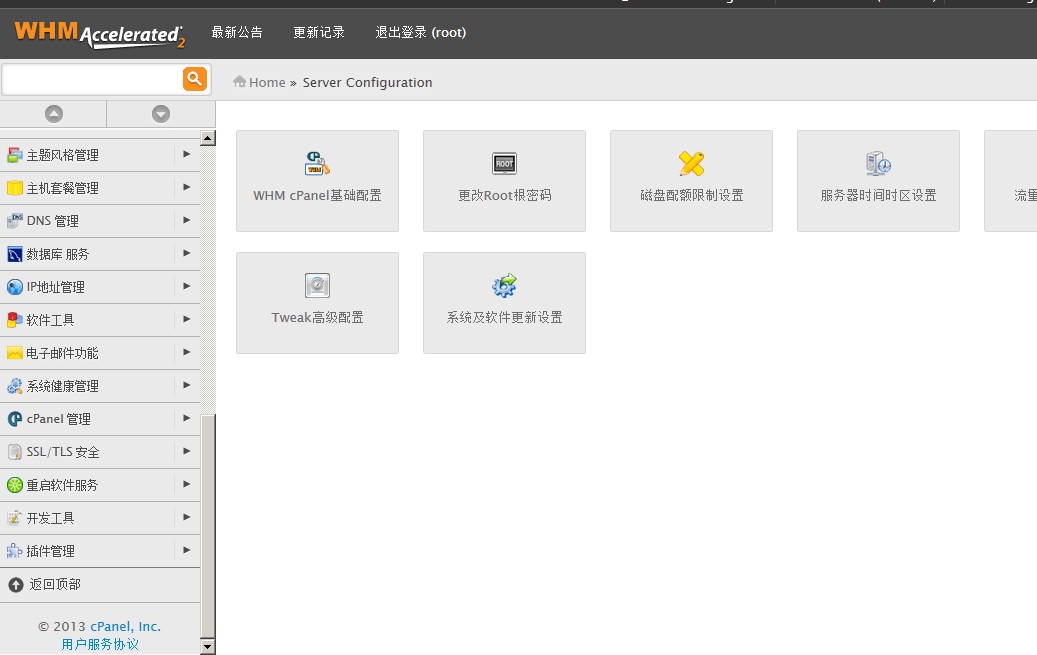The width and height of the screenshot is (1037, 655).
Task: Click the sidebar scrollbar up arrow
Action: tap(208, 138)
